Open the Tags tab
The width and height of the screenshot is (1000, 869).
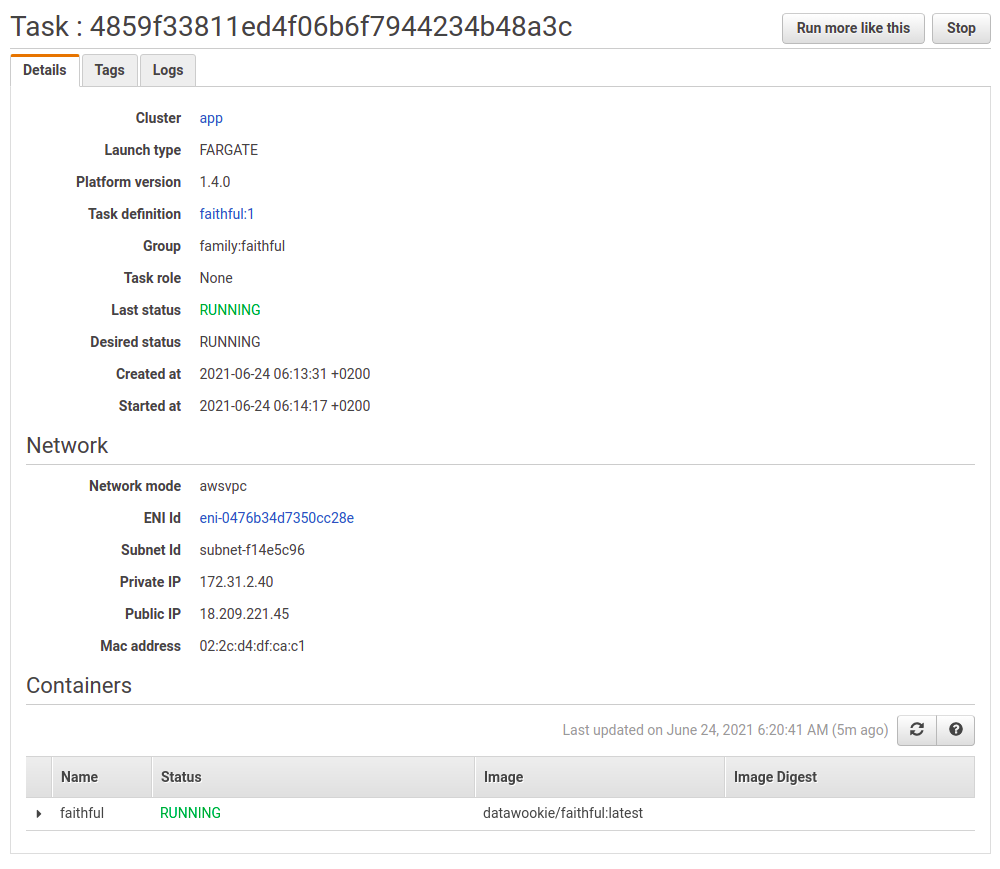(x=110, y=70)
